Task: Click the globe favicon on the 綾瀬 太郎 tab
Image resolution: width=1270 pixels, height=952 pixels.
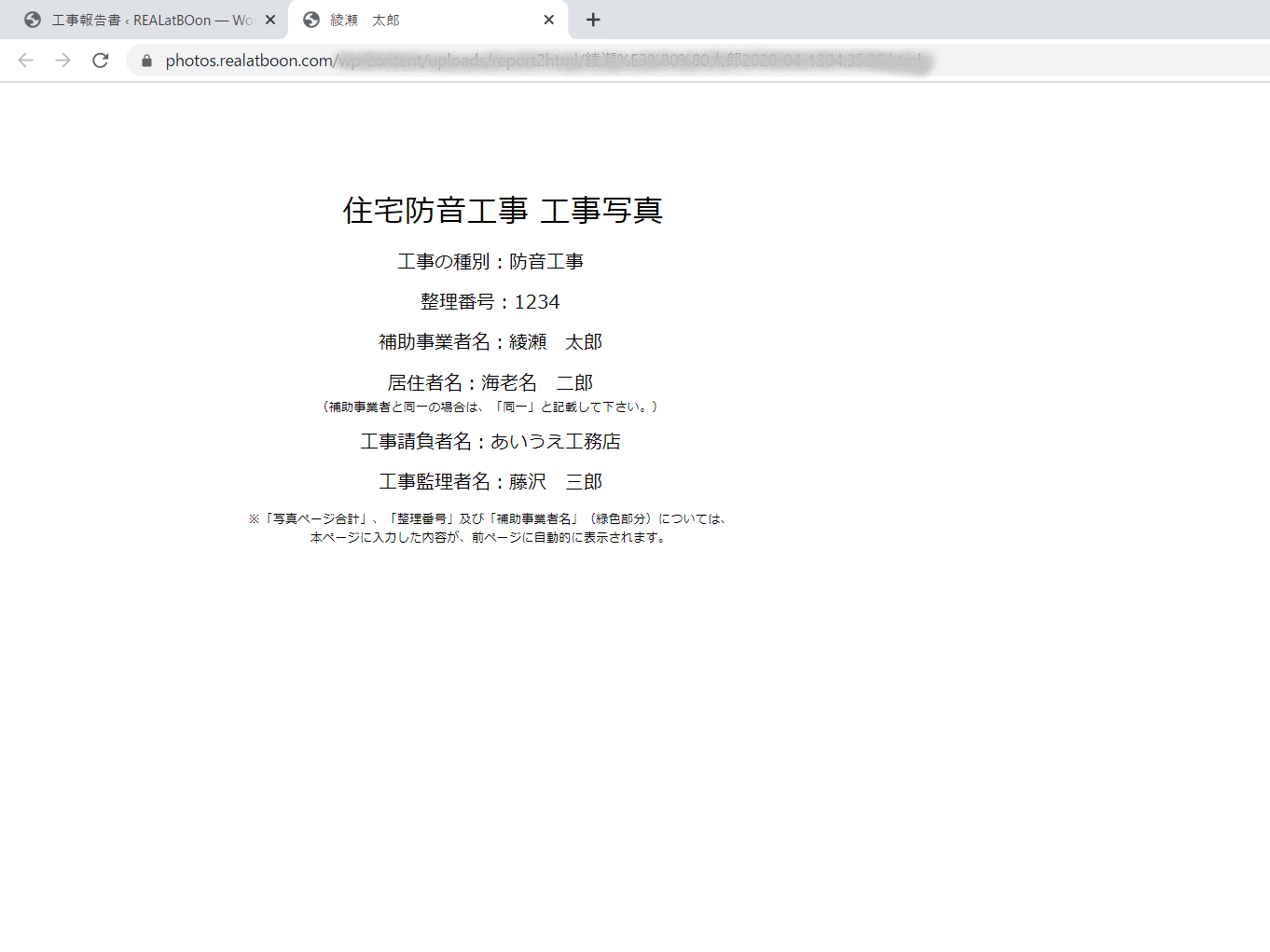Action: (x=311, y=20)
